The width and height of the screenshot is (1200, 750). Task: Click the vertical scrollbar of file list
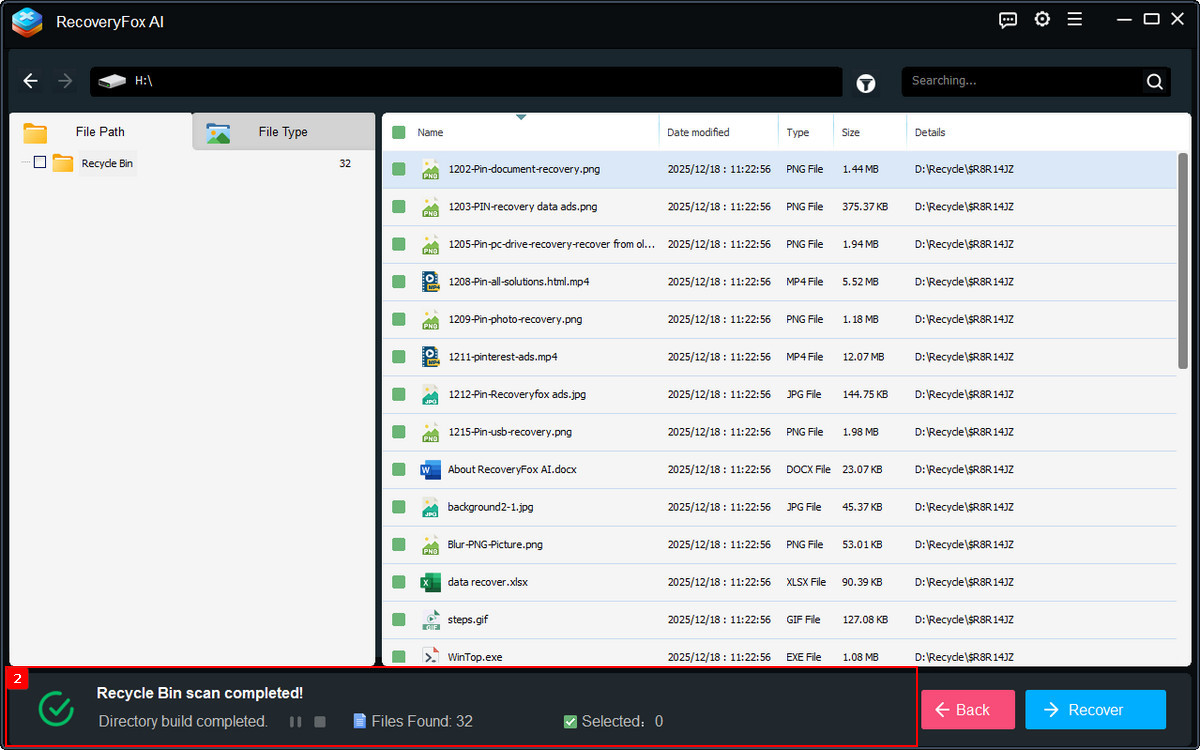tap(1183, 260)
